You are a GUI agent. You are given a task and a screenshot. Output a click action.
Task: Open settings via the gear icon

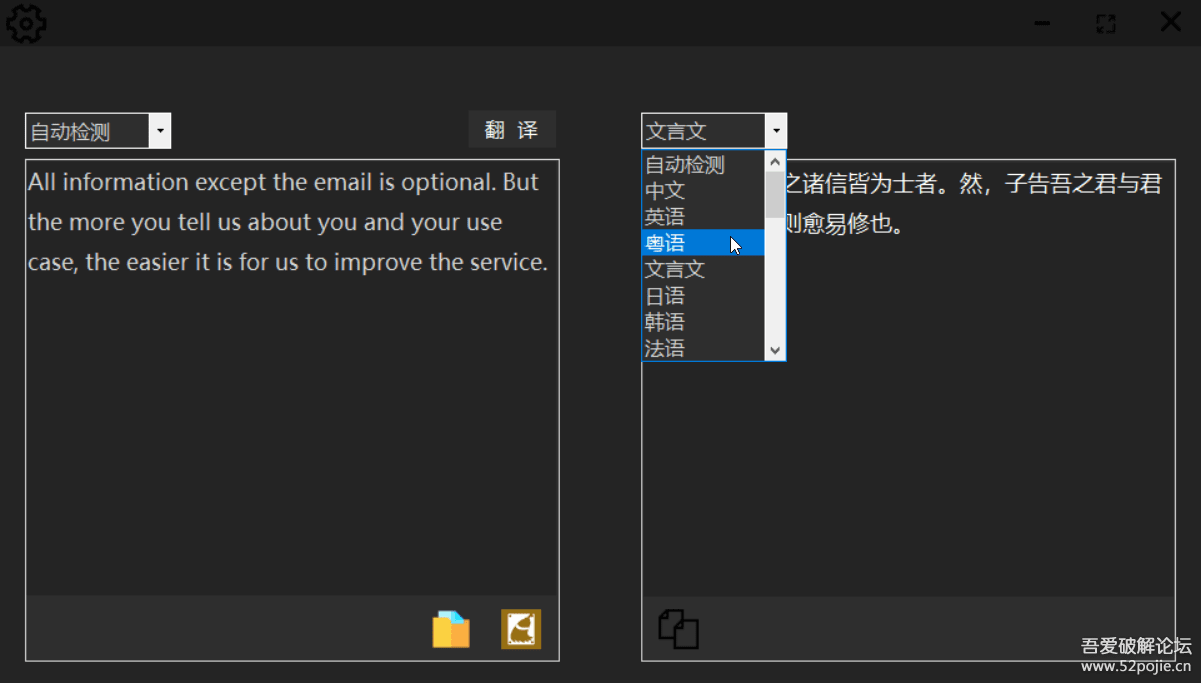tap(26, 23)
